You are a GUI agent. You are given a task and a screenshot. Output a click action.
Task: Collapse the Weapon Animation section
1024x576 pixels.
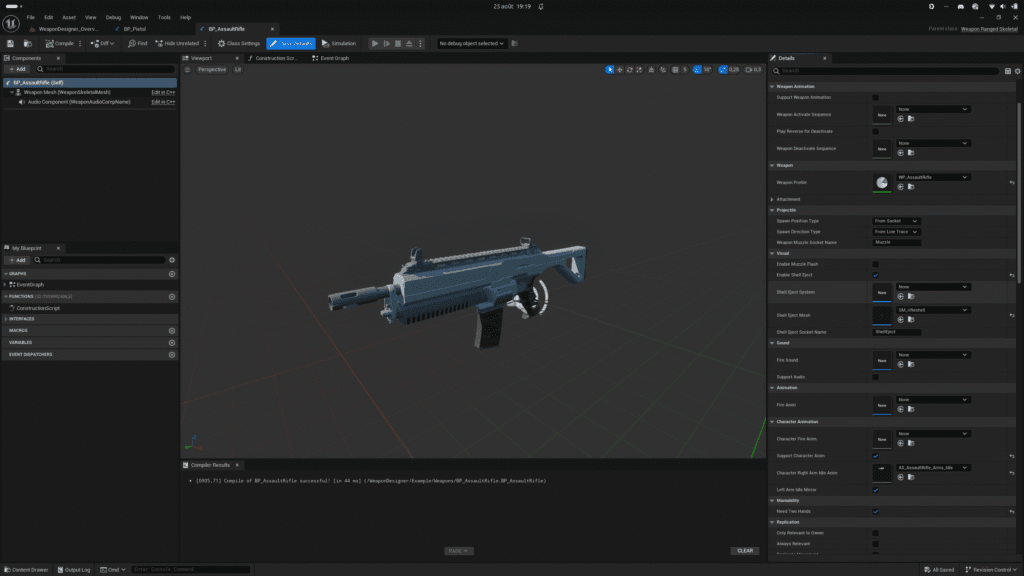click(x=772, y=86)
